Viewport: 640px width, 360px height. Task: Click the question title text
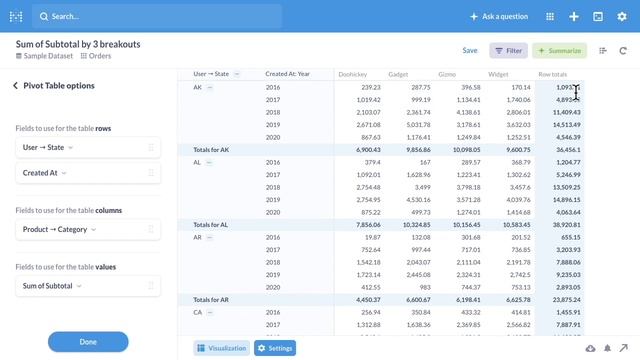78,44
